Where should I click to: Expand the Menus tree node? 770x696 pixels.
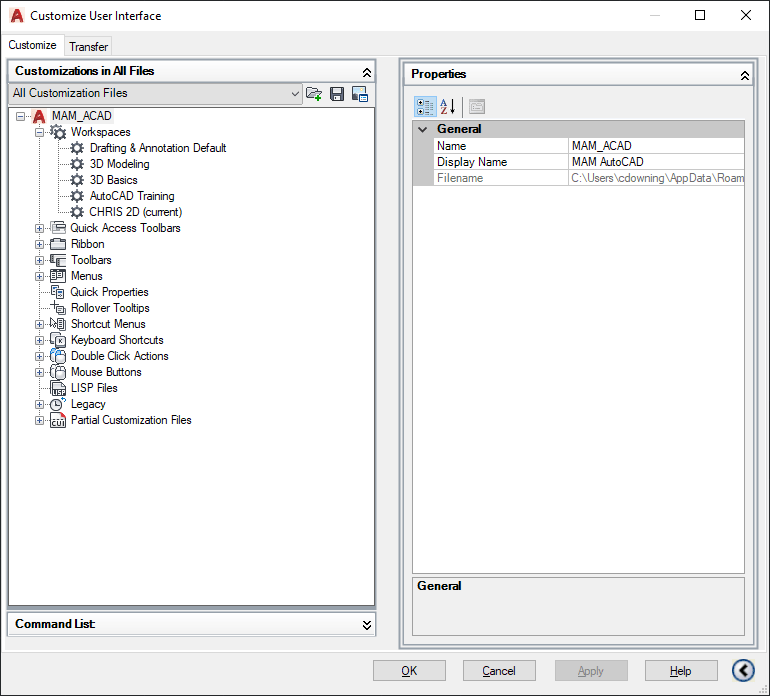39,277
